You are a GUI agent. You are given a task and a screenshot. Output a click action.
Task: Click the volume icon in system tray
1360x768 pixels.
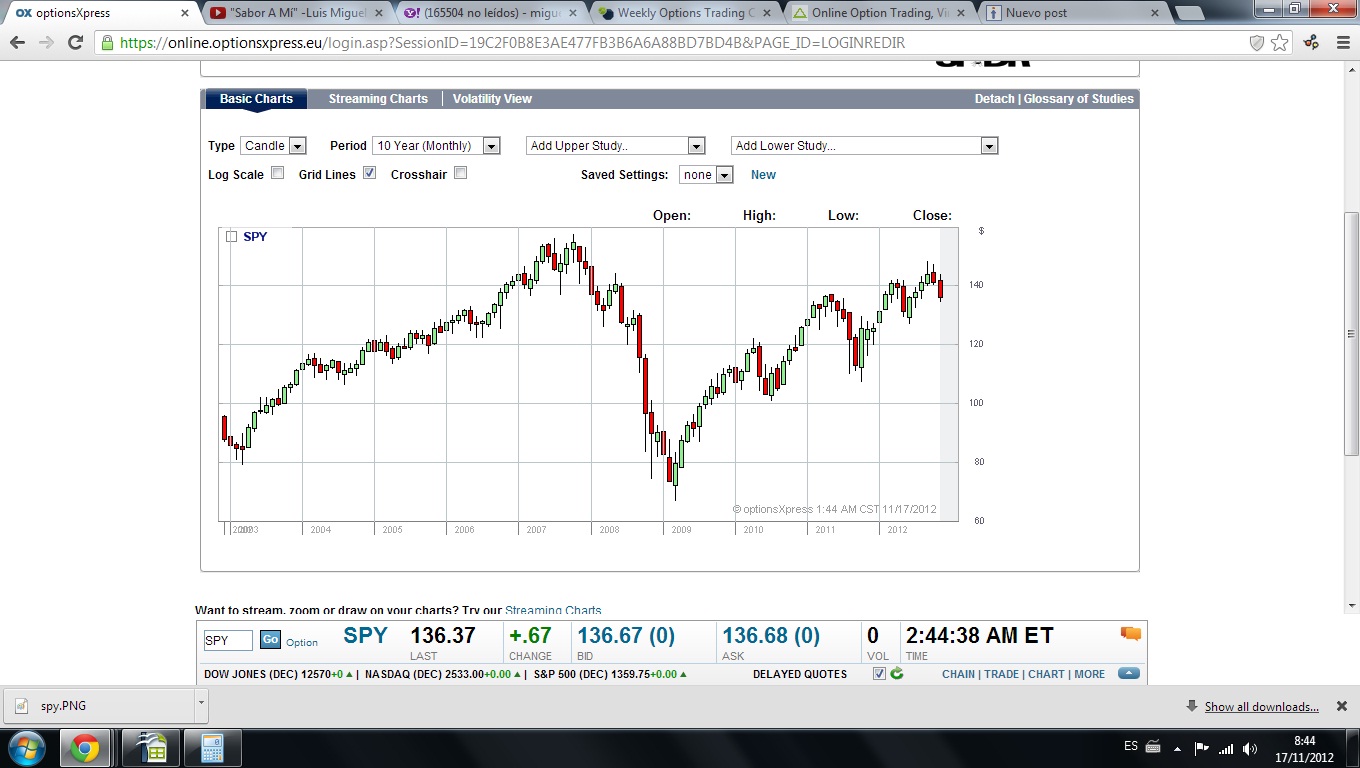[x=1250, y=748]
